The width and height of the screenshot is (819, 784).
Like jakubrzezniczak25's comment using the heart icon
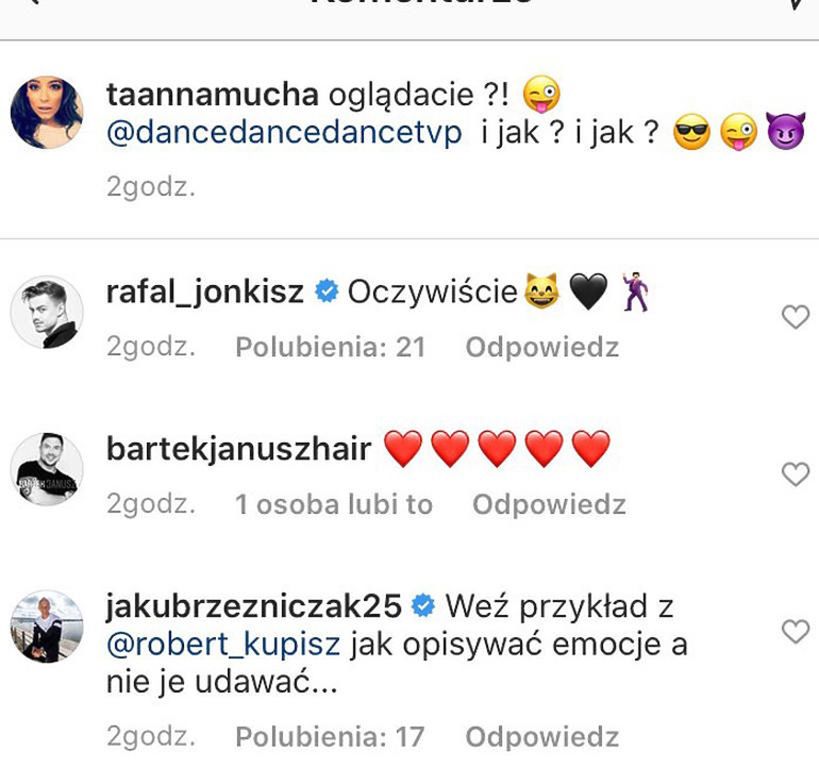(x=795, y=632)
